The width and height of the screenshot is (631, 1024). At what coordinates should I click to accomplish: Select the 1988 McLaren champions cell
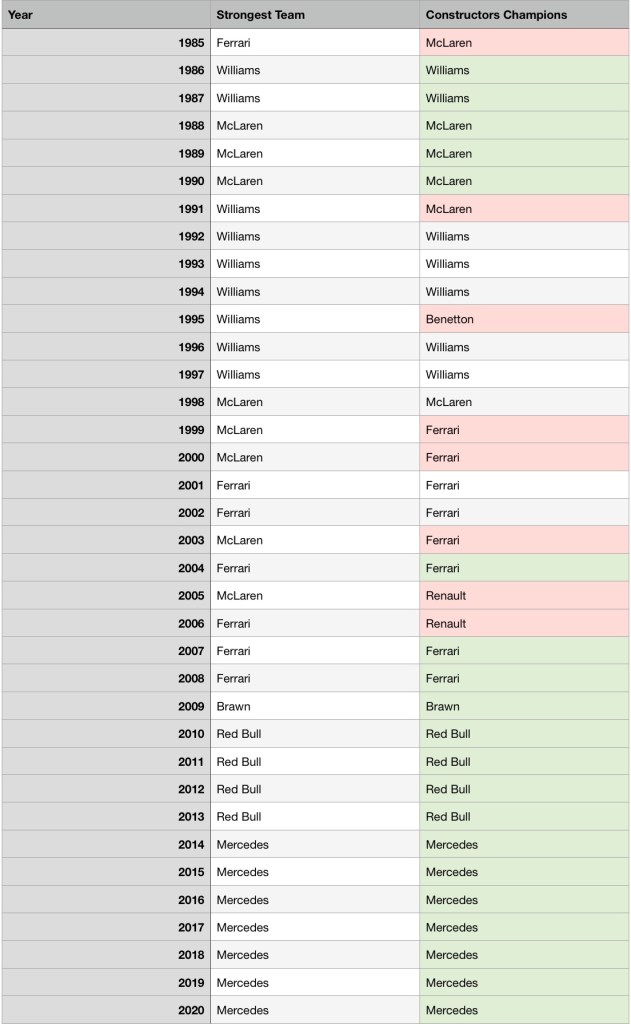tap(524, 126)
